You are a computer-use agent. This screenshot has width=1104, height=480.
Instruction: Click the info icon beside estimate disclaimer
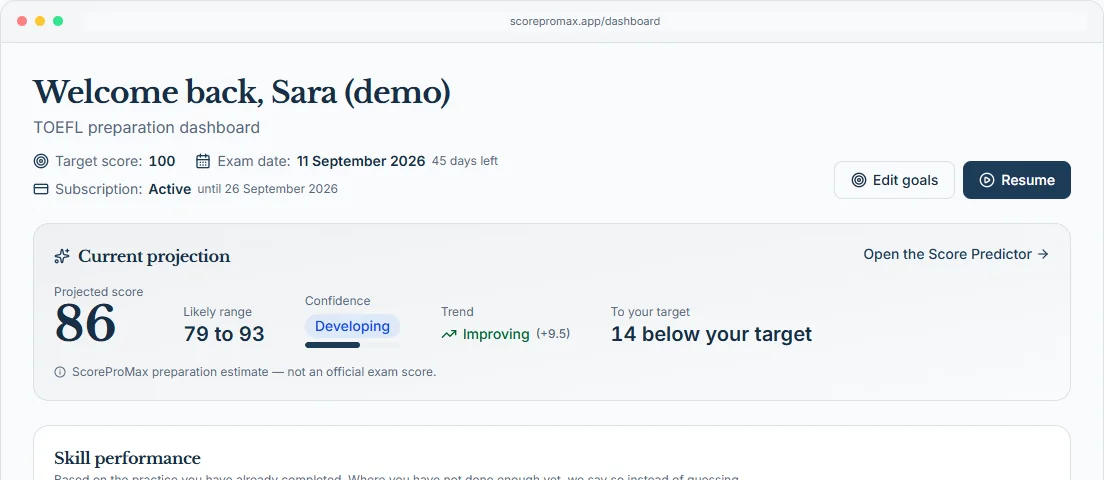click(x=60, y=372)
